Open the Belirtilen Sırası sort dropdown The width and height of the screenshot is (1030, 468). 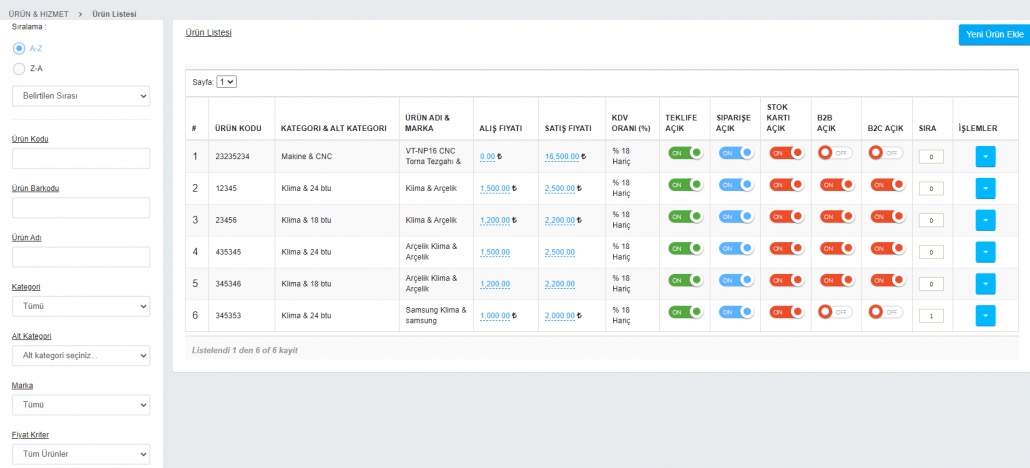[x=81, y=96]
